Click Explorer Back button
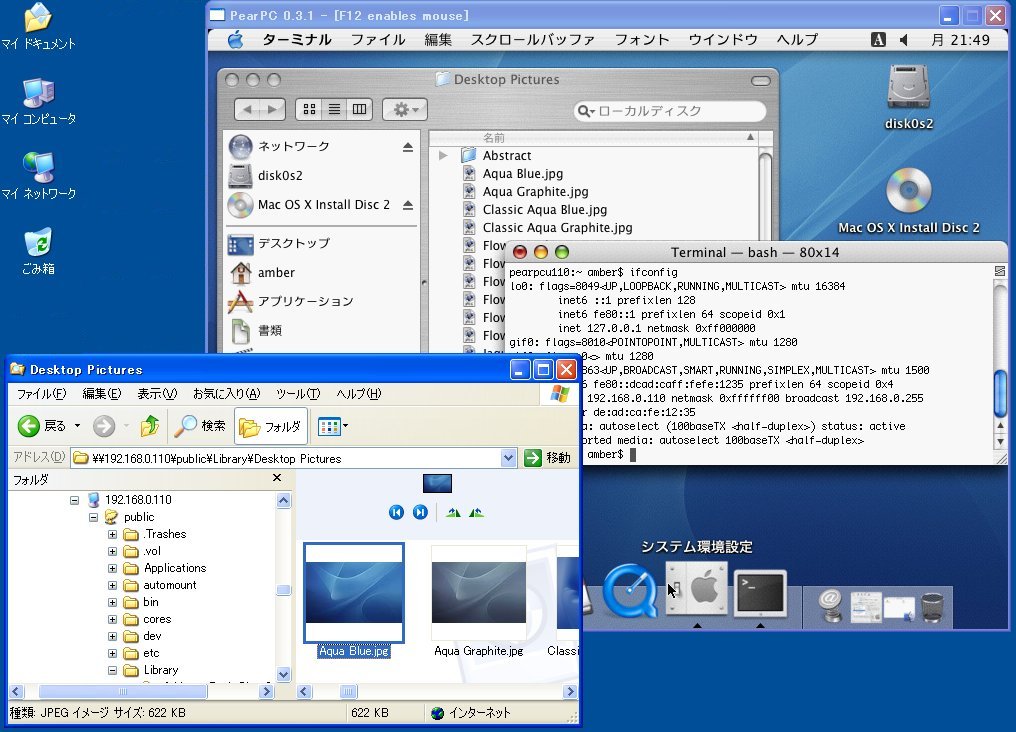This screenshot has width=1016, height=732. [41, 426]
